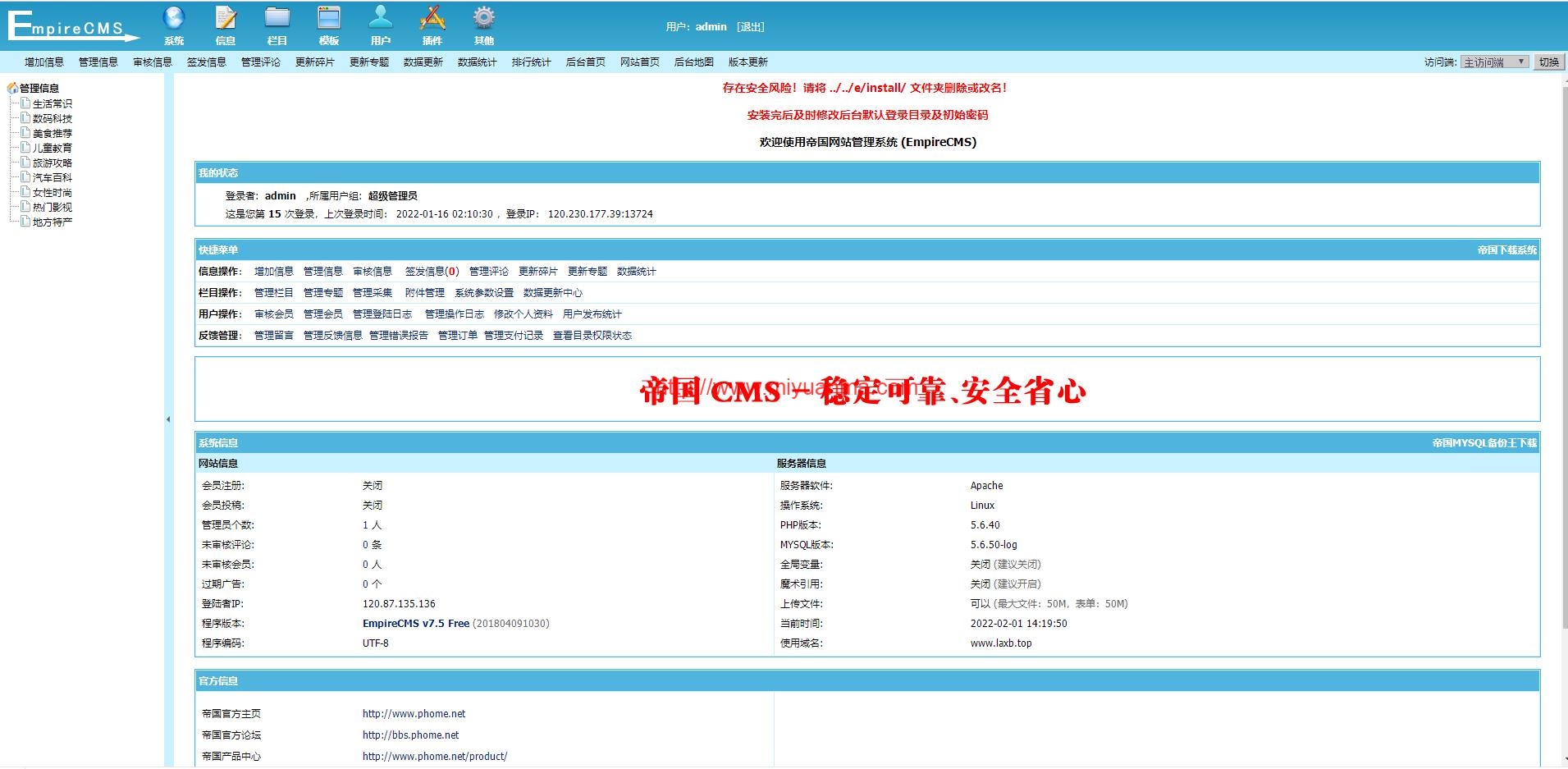The image size is (1568, 769).
Task: Click quick menu link 管理栏目
Action: coord(274,293)
